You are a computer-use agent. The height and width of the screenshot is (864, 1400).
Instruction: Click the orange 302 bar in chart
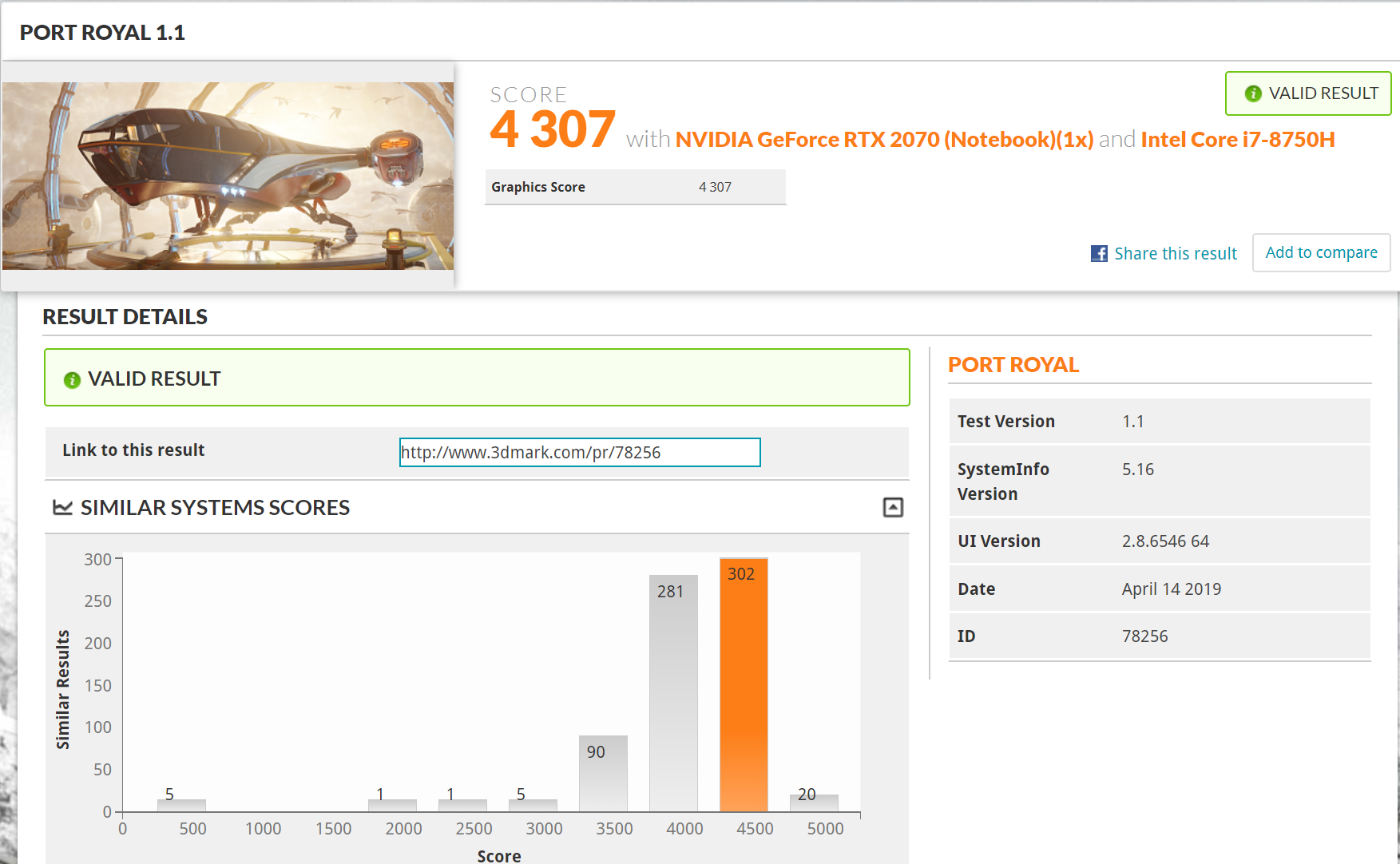(x=744, y=684)
